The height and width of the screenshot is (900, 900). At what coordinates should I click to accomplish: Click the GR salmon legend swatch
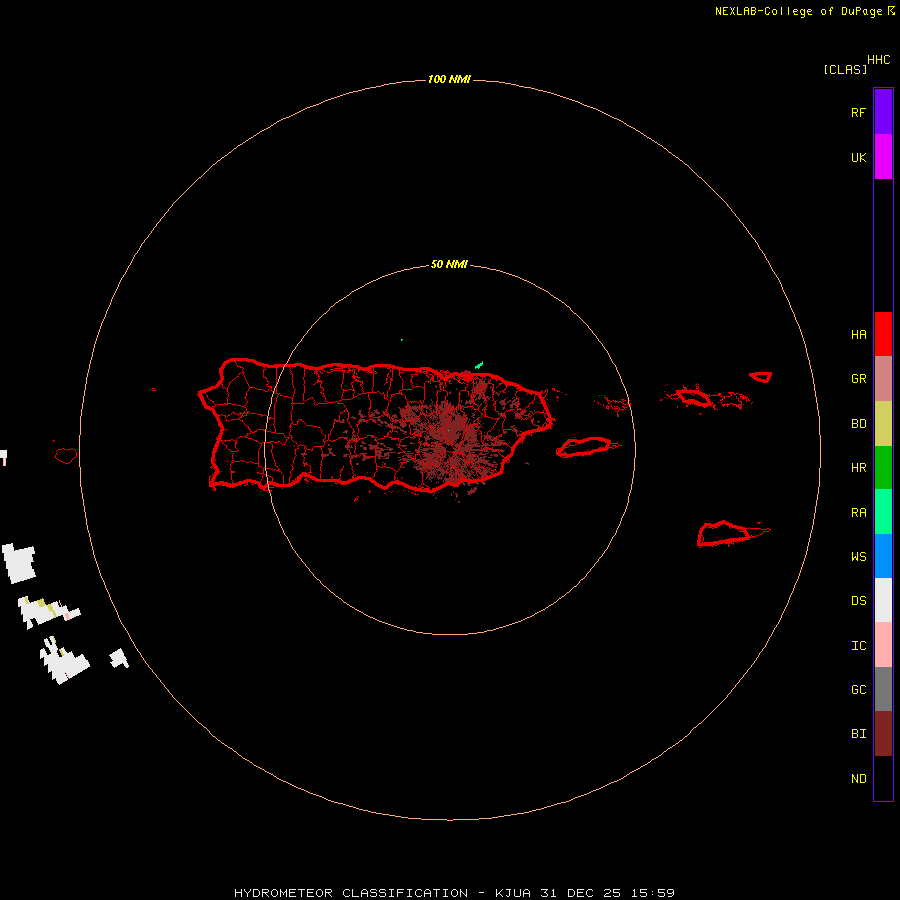pos(883,379)
